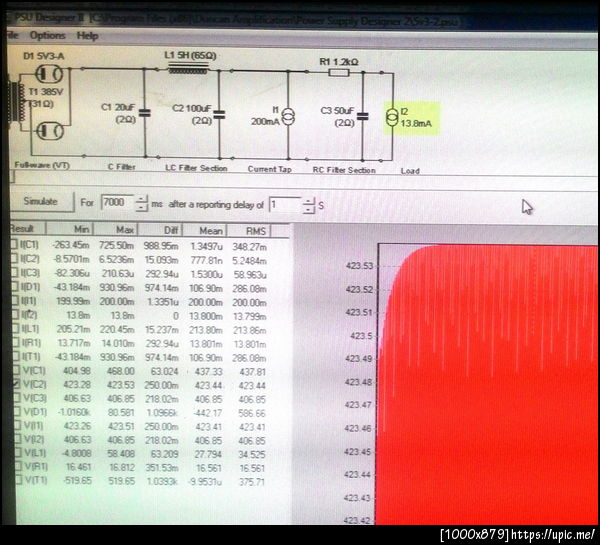
Task: Toggle the I(C1) result checkbox
Action: 14,244
